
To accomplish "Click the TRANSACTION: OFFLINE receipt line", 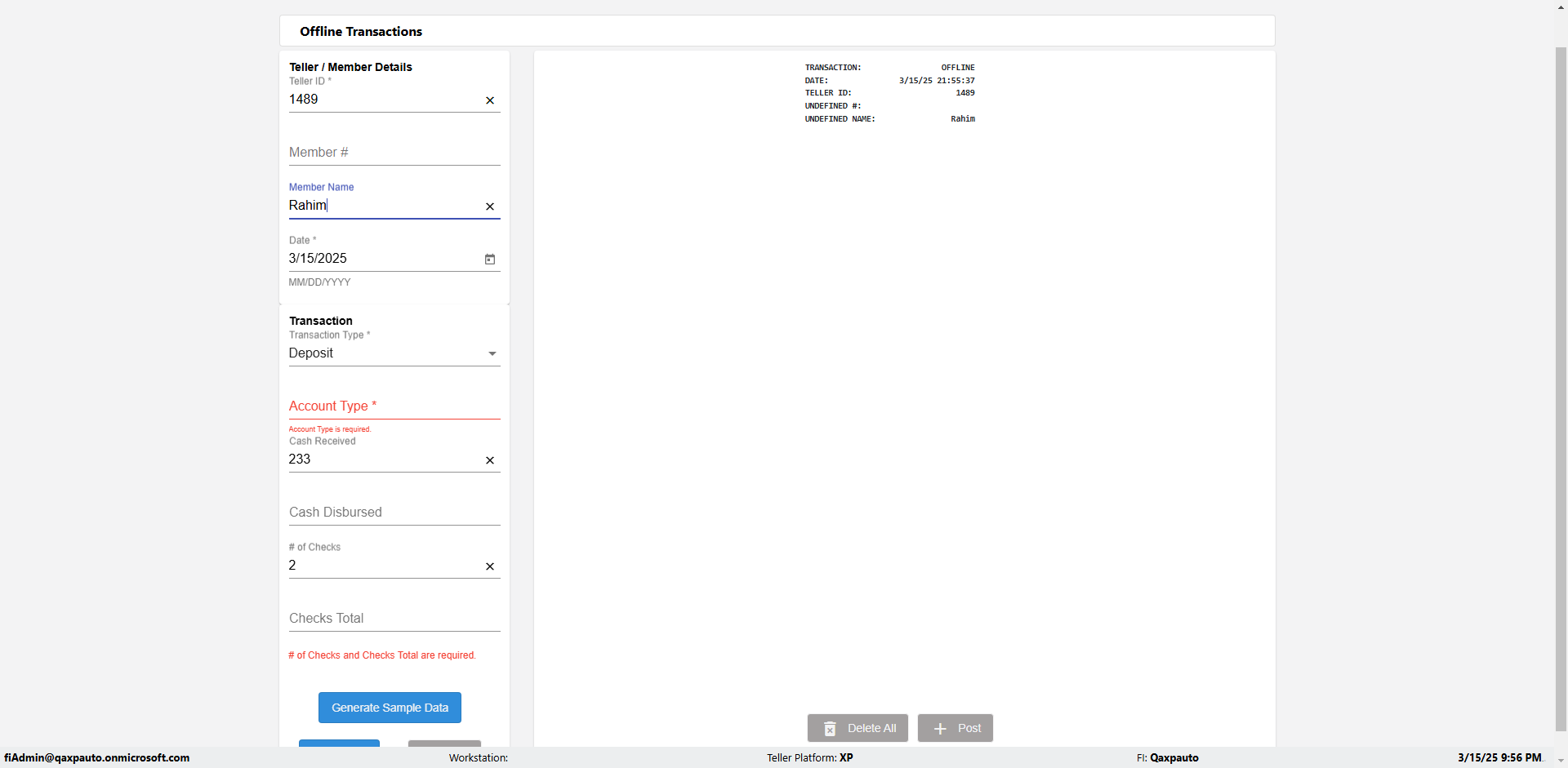I will pos(890,68).
